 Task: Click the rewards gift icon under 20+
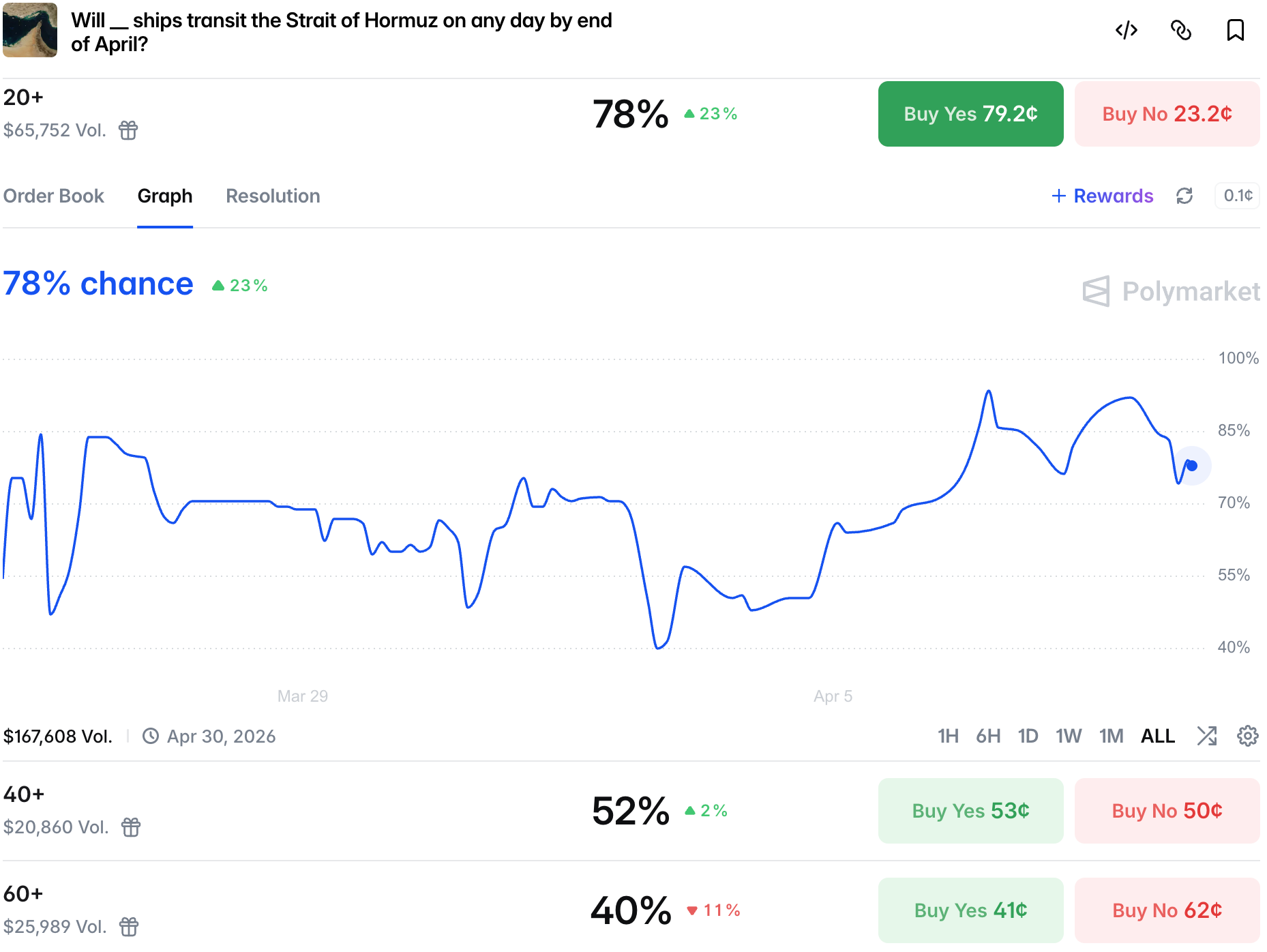(x=128, y=130)
